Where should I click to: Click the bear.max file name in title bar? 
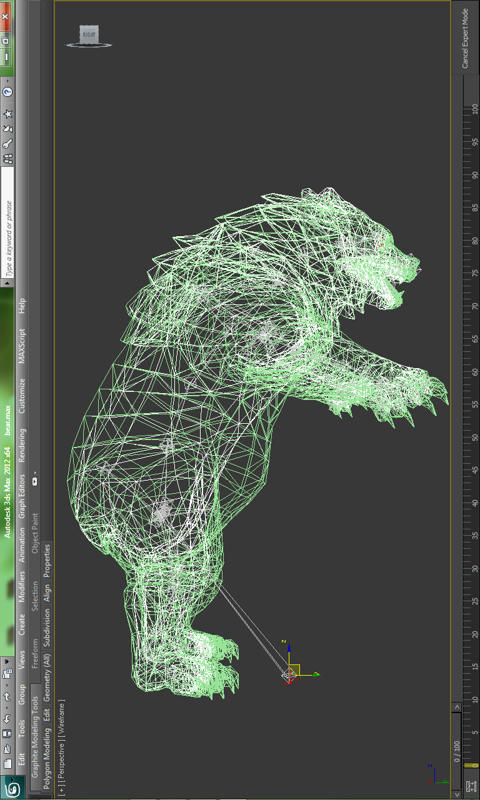click(x=8, y=422)
